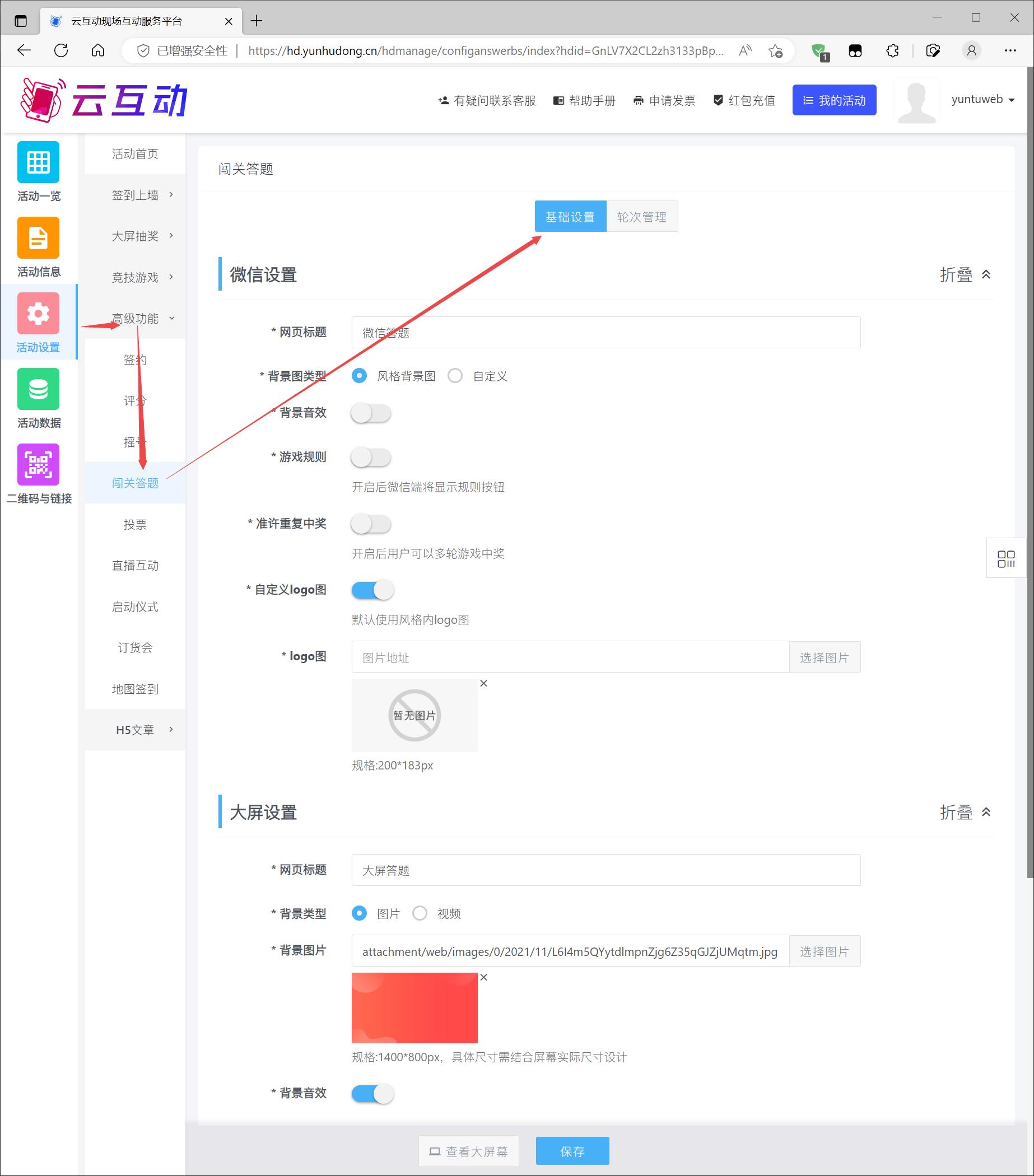1034x1176 pixels.
Task: Open the 活动一览 grid icon
Action: click(38, 162)
